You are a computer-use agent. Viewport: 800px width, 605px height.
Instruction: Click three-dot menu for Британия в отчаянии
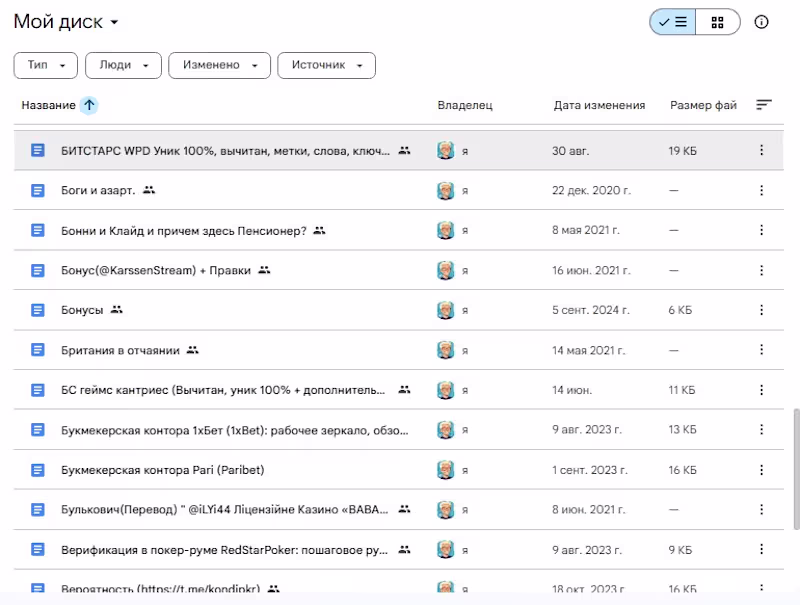click(761, 350)
